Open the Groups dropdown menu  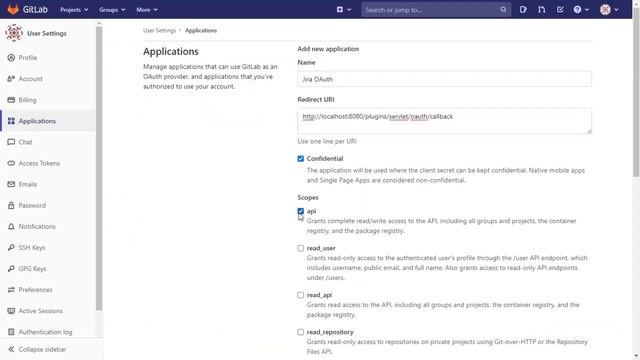point(112,10)
